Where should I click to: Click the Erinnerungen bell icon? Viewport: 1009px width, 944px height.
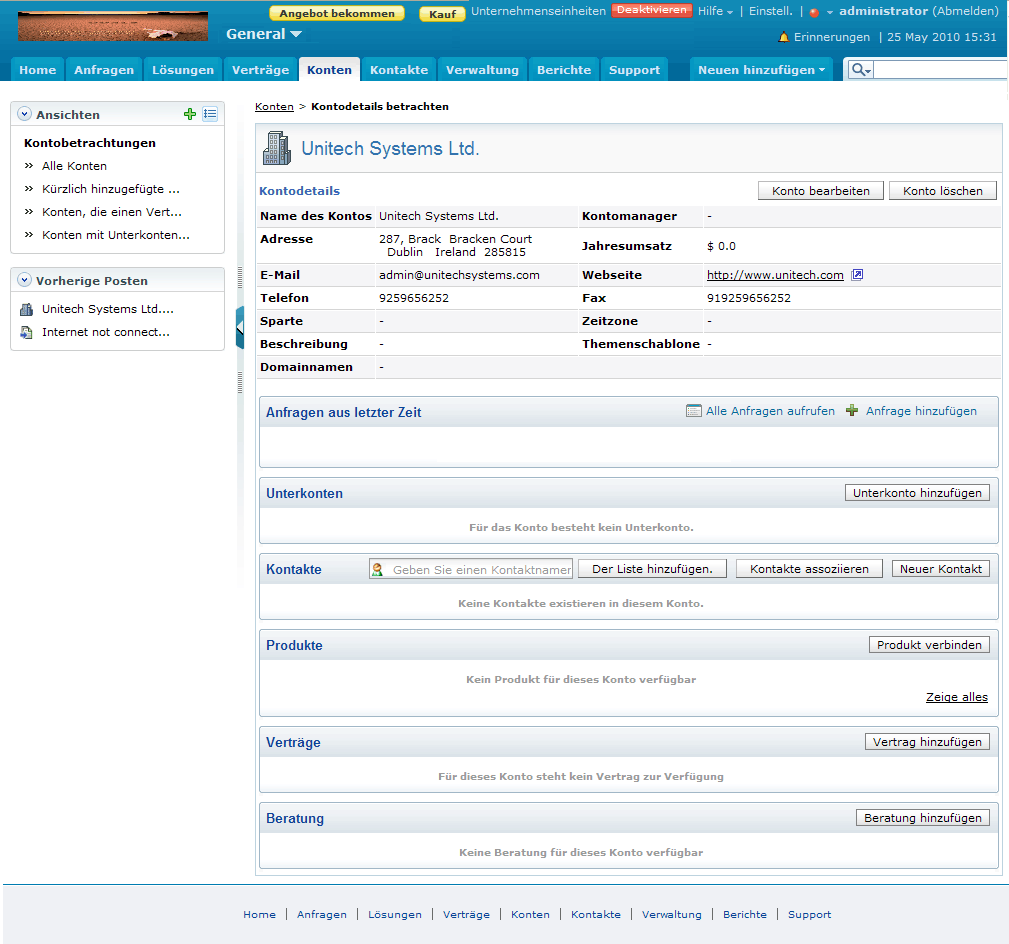(x=783, y=37)
